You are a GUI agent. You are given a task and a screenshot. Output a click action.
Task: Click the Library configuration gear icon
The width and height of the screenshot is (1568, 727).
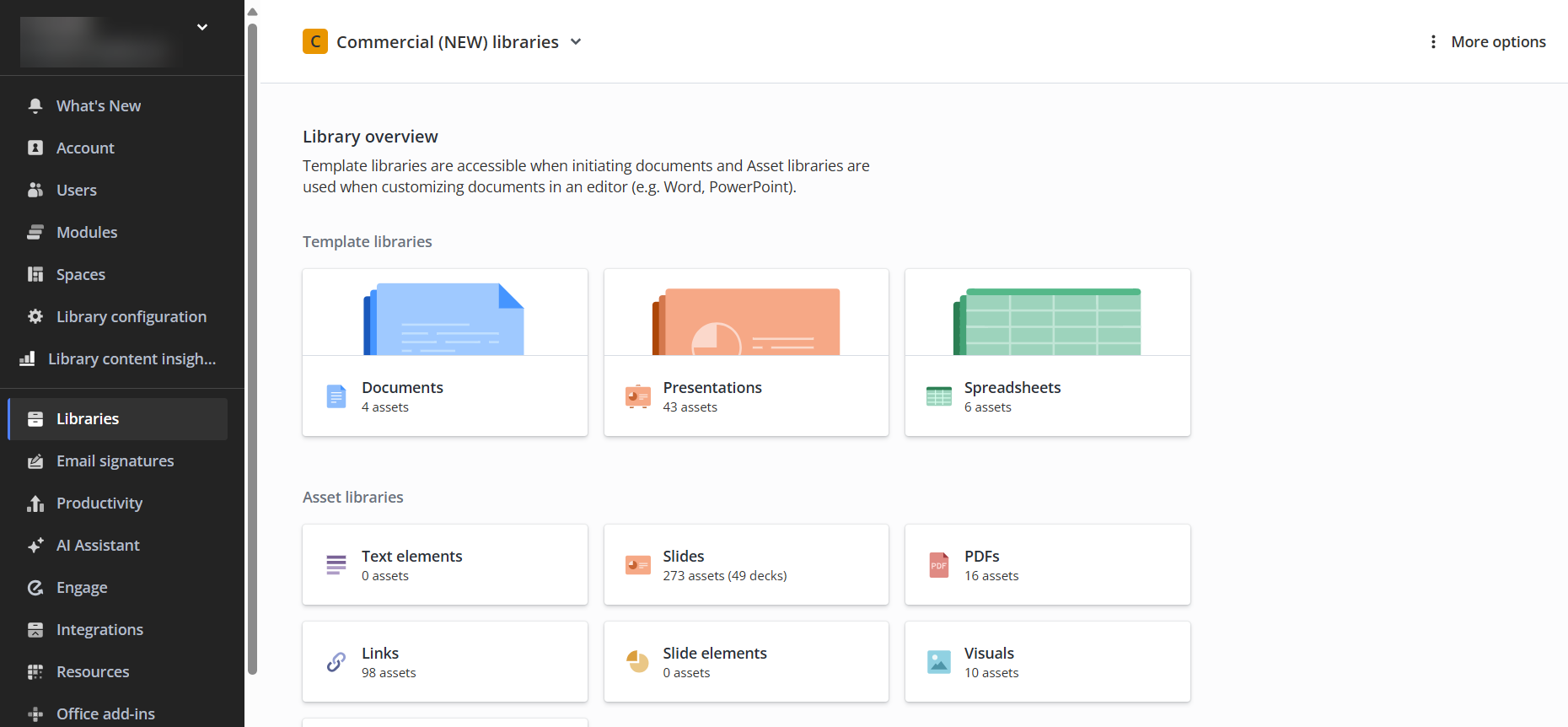pyautogui.click(x=35, y=316)
